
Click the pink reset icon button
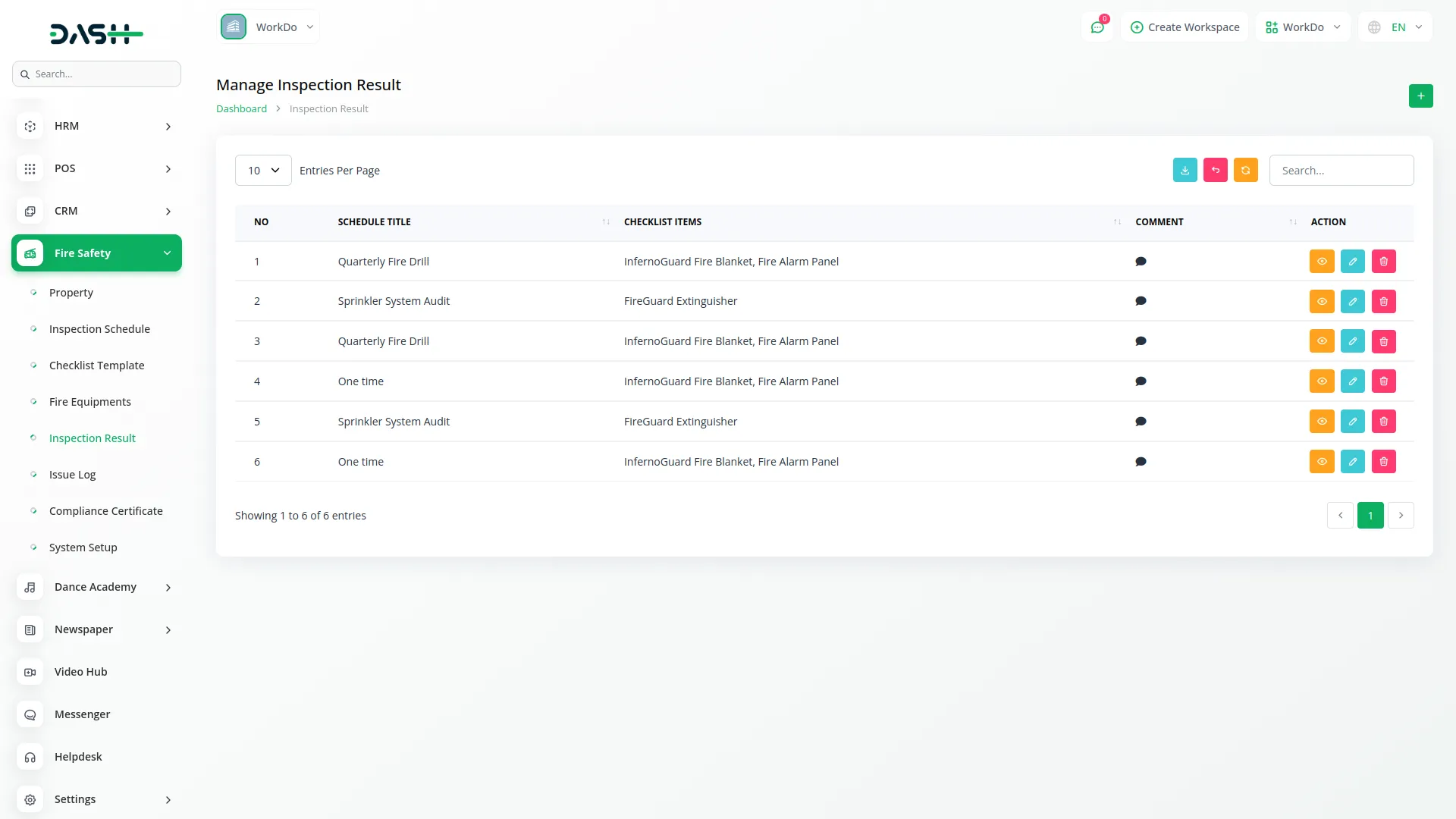click(1215, 171)
